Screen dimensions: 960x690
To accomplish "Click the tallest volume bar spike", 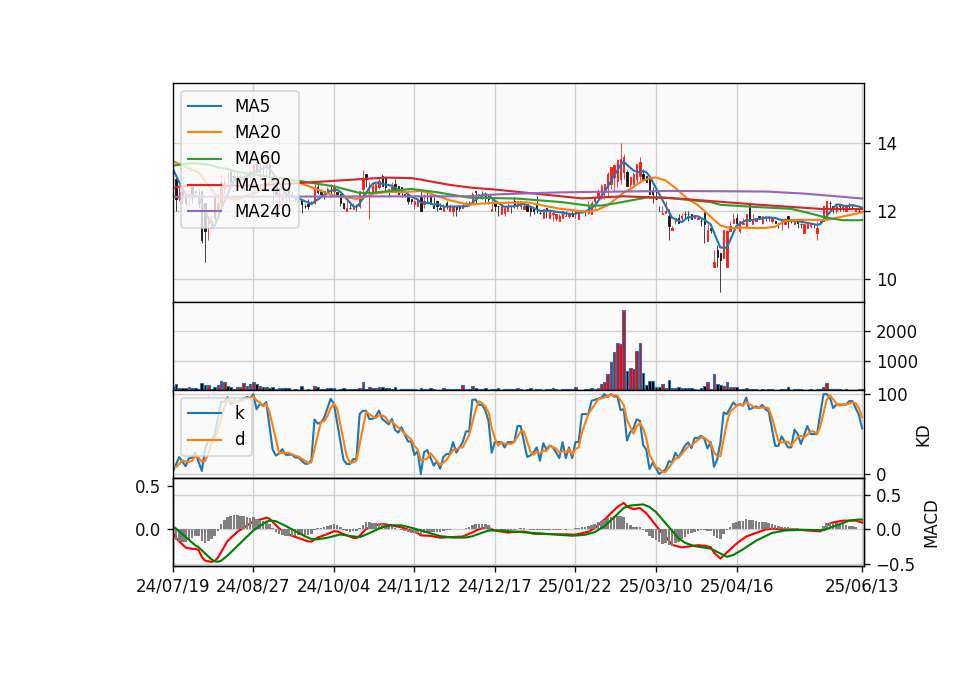I will point(624,350).
